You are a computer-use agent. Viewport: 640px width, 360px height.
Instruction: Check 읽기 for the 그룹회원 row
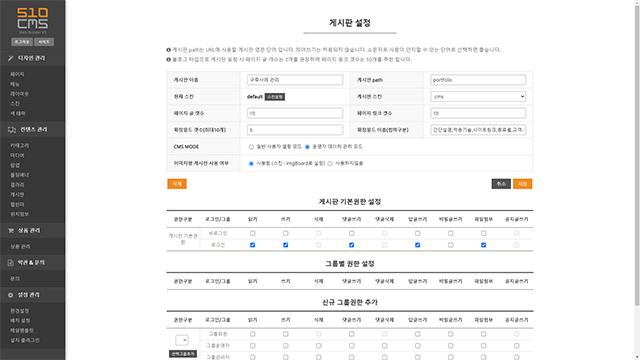[253, 334]
